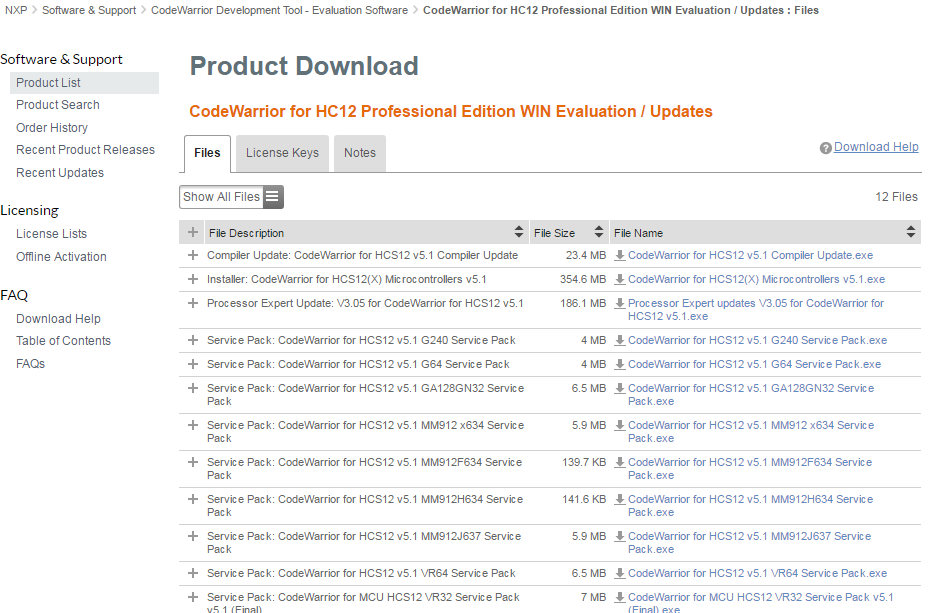The height and width of the screenshot is (613, 936).
Task: Click the download icon for Compiler Update.exe
Action: click(620, 256)
